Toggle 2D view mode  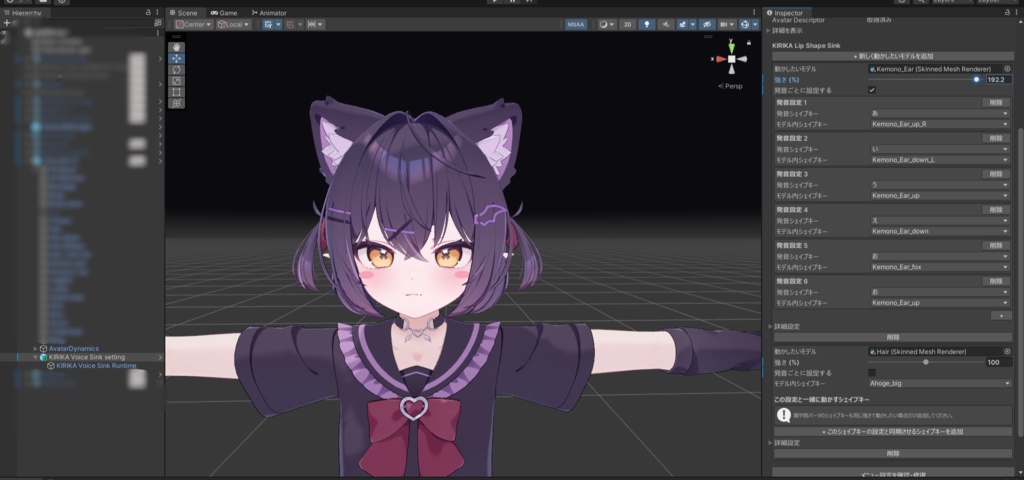pos(627,24)
